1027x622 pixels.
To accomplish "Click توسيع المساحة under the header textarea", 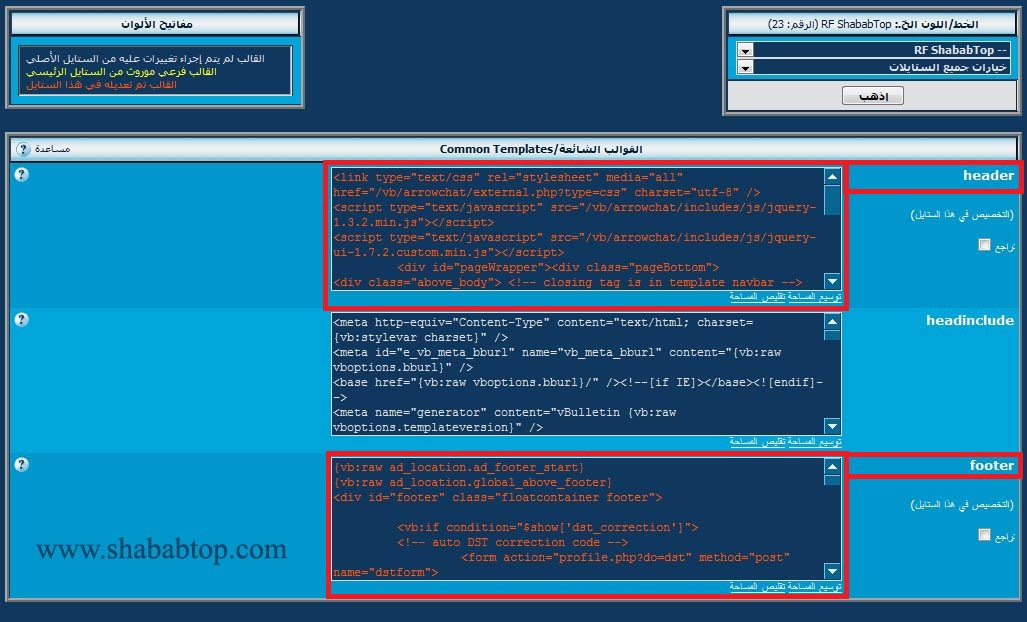I will click(x=814, y=297).
